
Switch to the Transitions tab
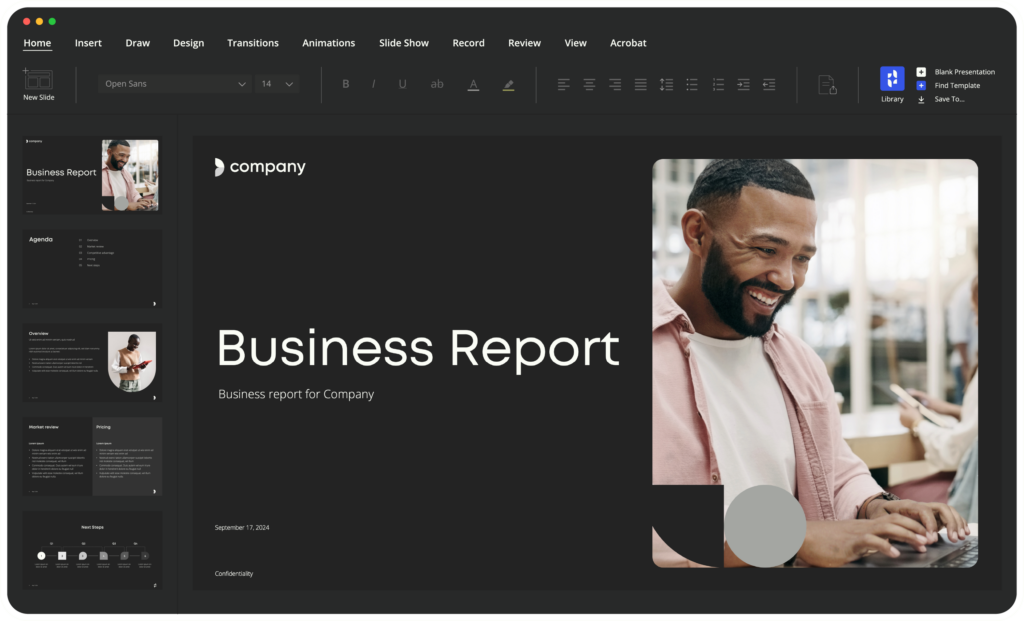[x=253, y=43]
